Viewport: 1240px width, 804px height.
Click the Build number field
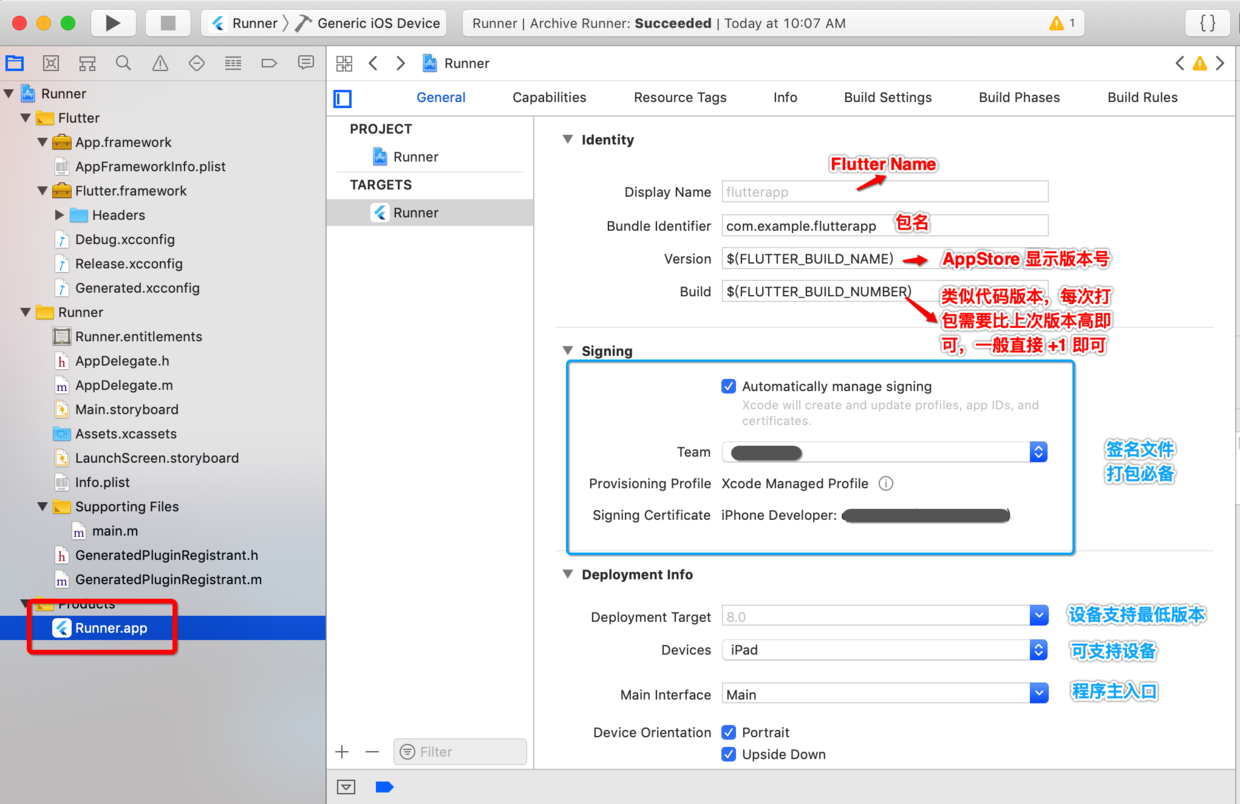click(x=885, y=292)
